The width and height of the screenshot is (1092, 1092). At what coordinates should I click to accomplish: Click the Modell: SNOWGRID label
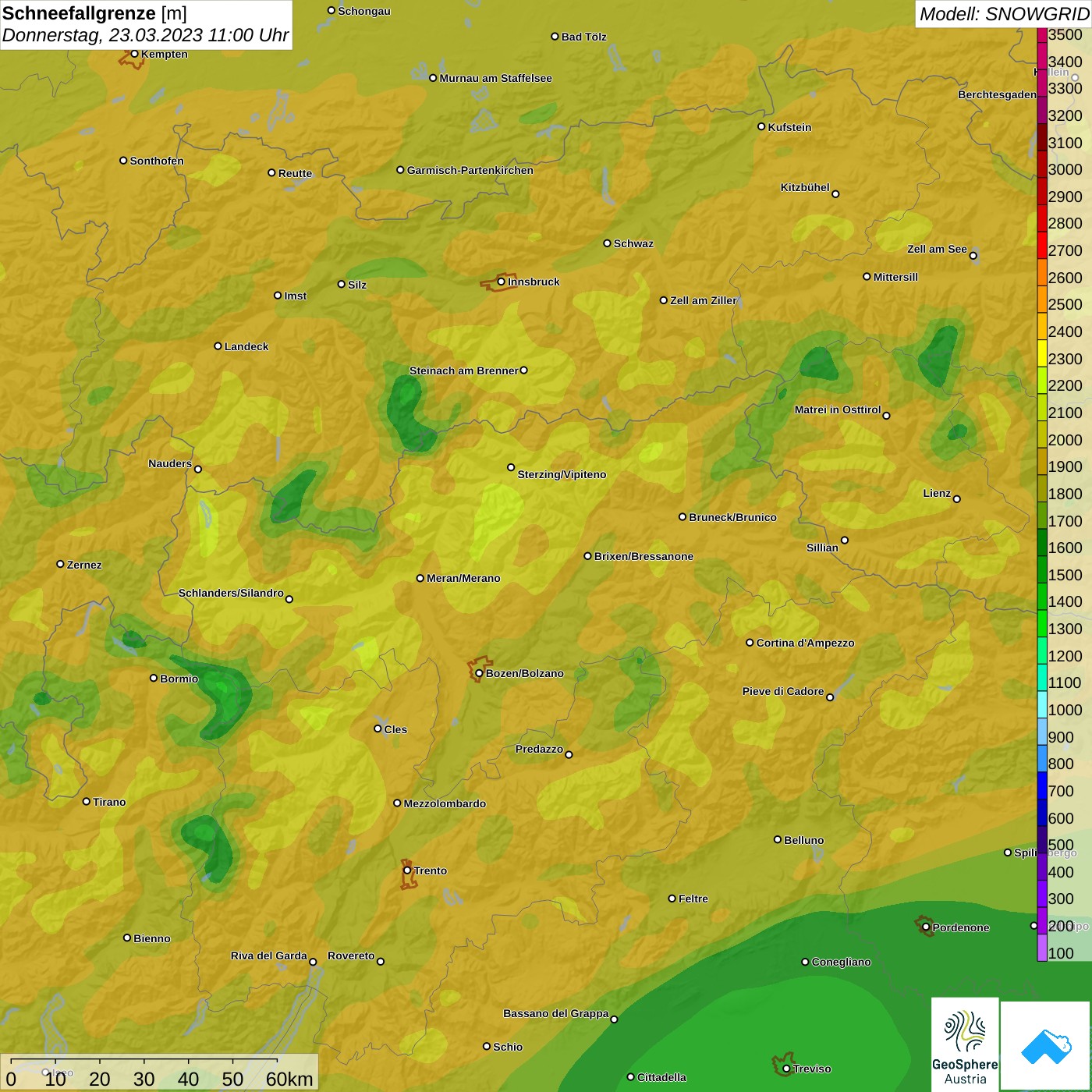pos(1003,13)
